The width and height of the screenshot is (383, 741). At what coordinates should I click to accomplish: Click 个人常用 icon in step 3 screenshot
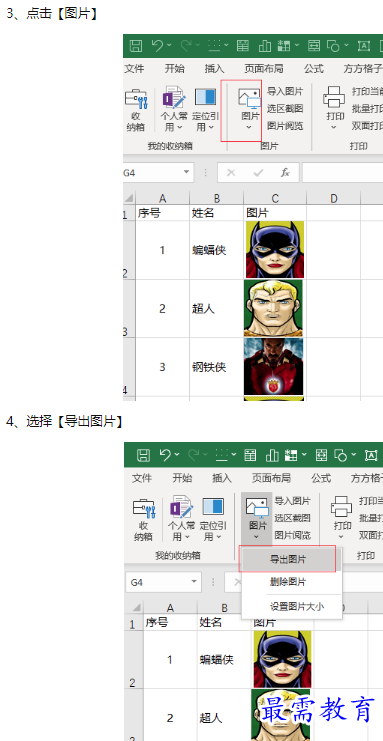pos(174,98)
